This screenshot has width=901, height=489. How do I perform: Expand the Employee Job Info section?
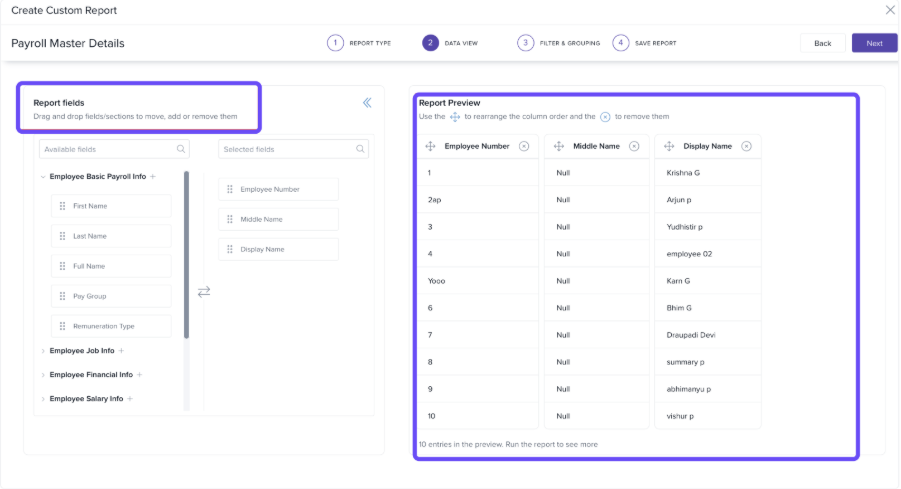click(x=43, y=351)
